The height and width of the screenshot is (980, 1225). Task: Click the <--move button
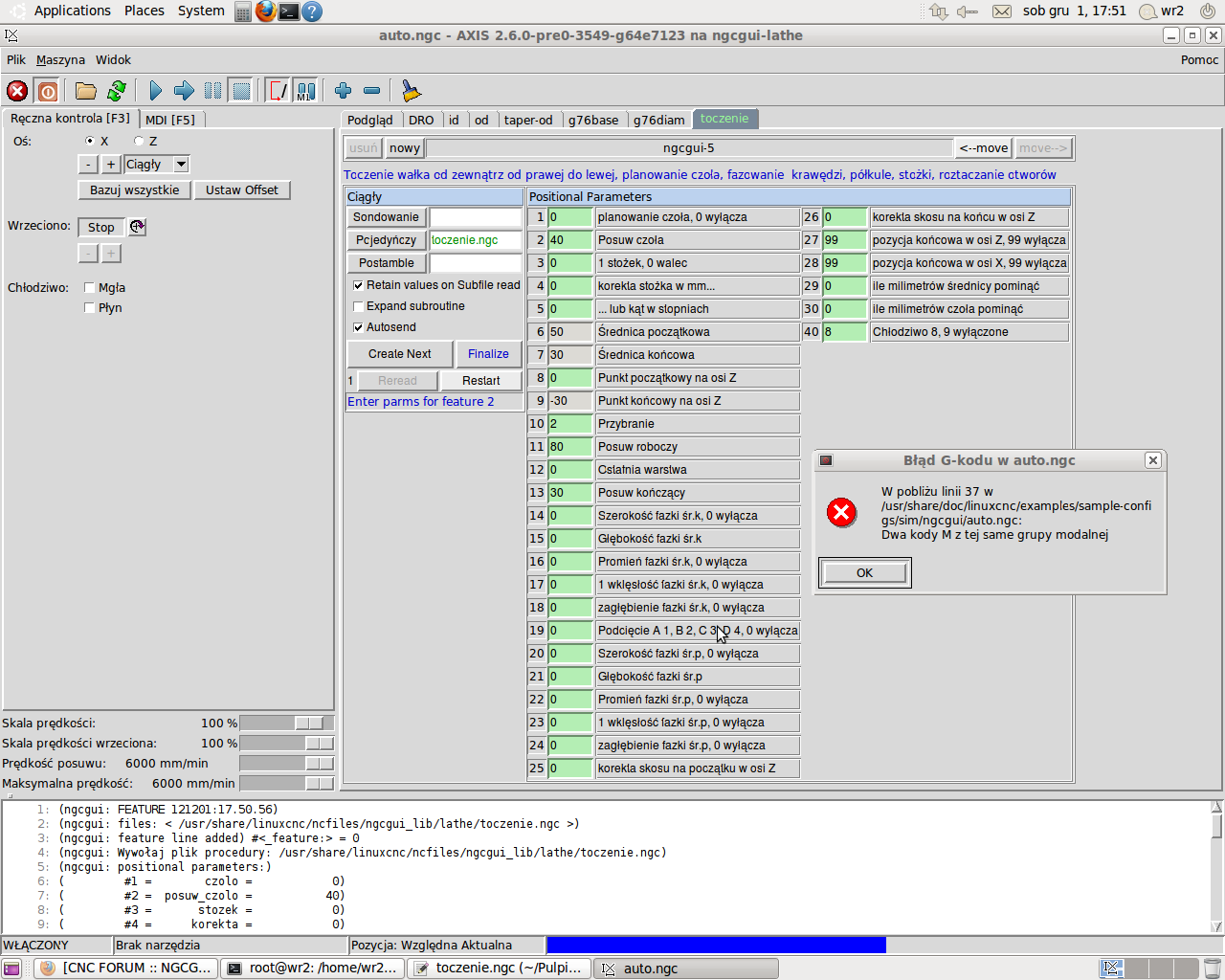pyautogui.click(x=984, y=148)
